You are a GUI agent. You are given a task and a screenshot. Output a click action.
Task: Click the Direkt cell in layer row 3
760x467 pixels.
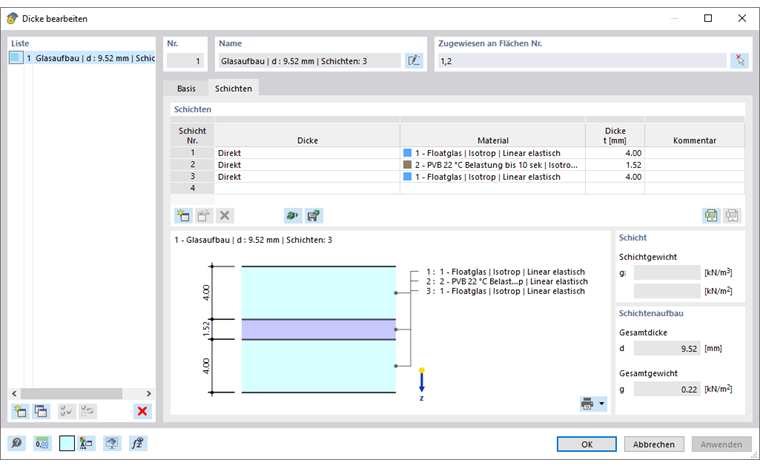point(307,177)
